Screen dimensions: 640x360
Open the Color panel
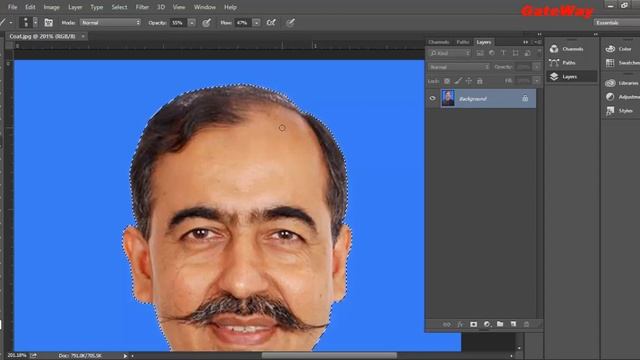click(x=621, y=49)
